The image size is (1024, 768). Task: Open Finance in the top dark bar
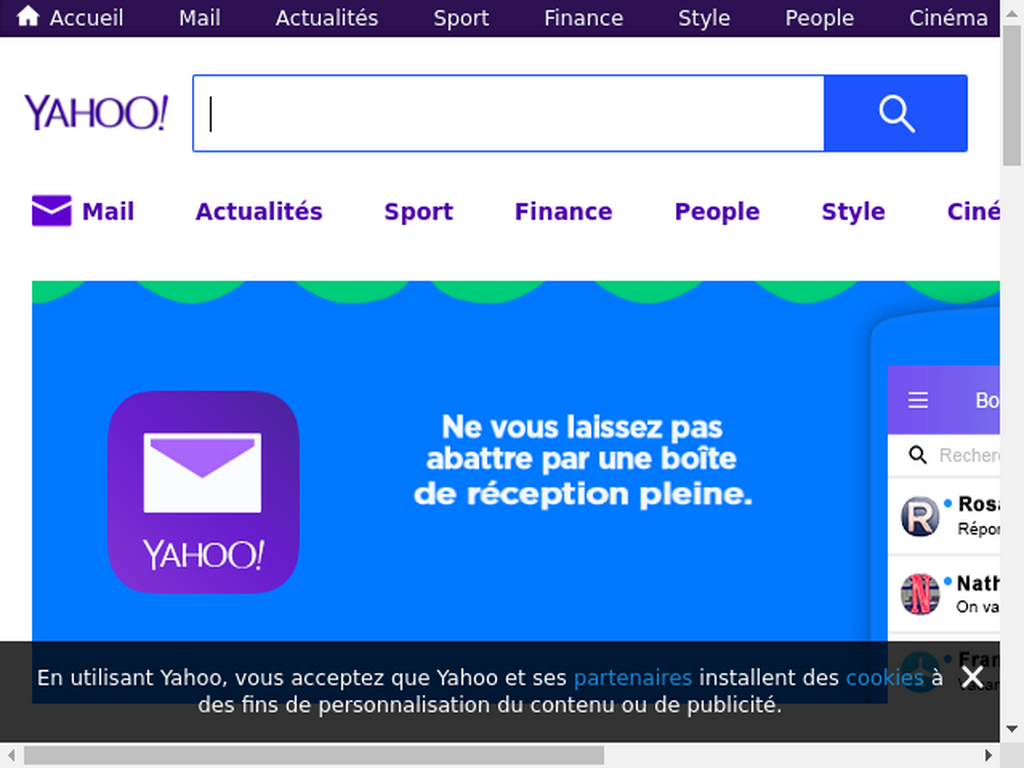[583, 18]
